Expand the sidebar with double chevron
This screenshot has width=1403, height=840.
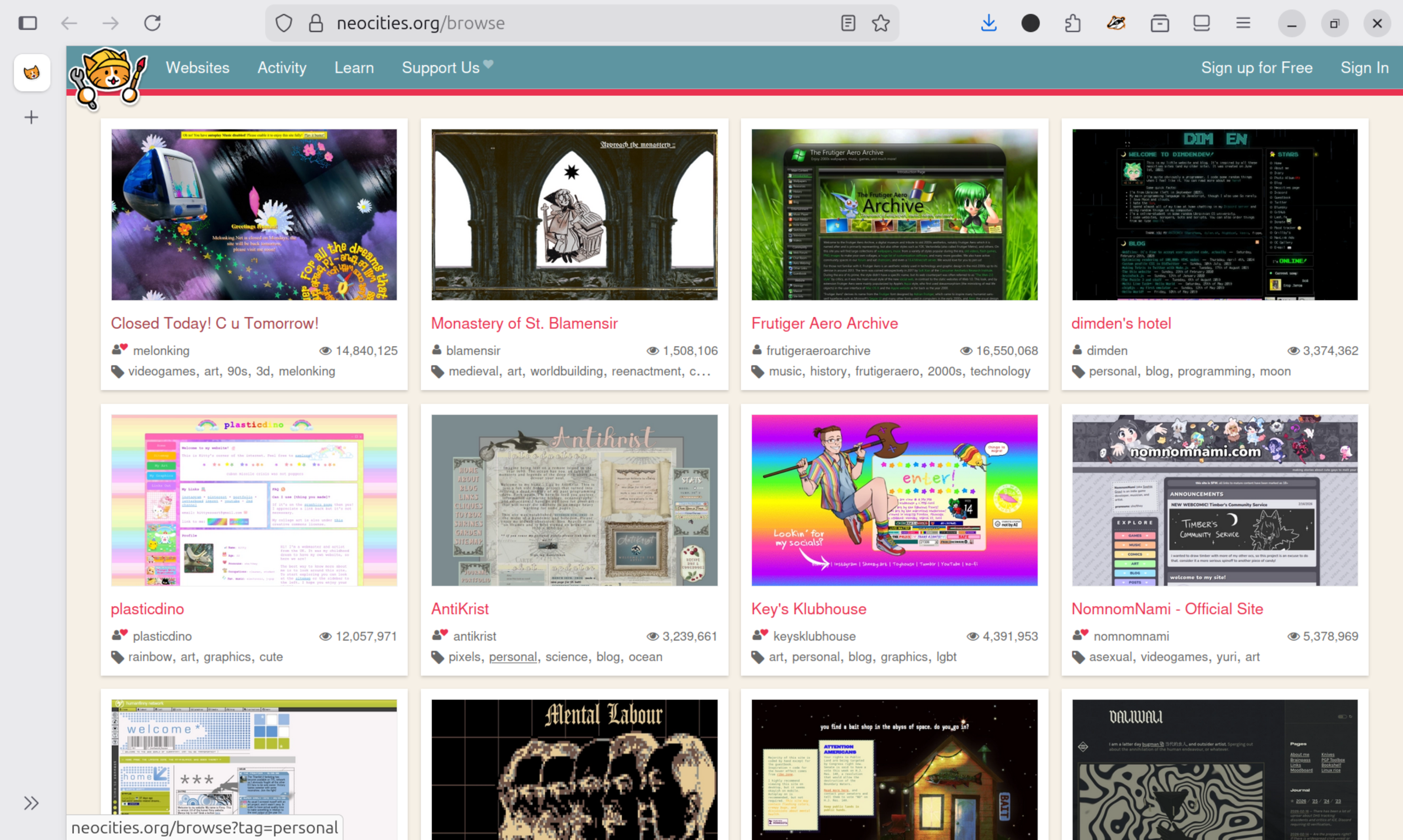tap(31, 803)
